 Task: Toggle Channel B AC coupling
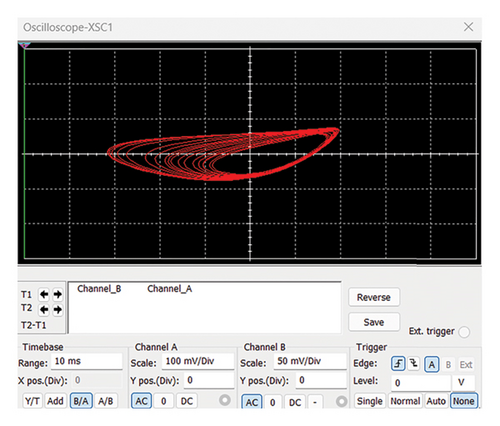252,402
